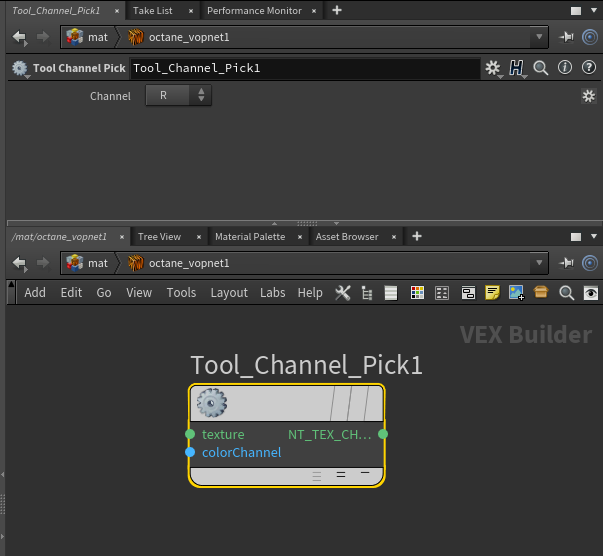Close the Take List tab
The height and width of the screenshot is (556, 603).
pos(191,11)
